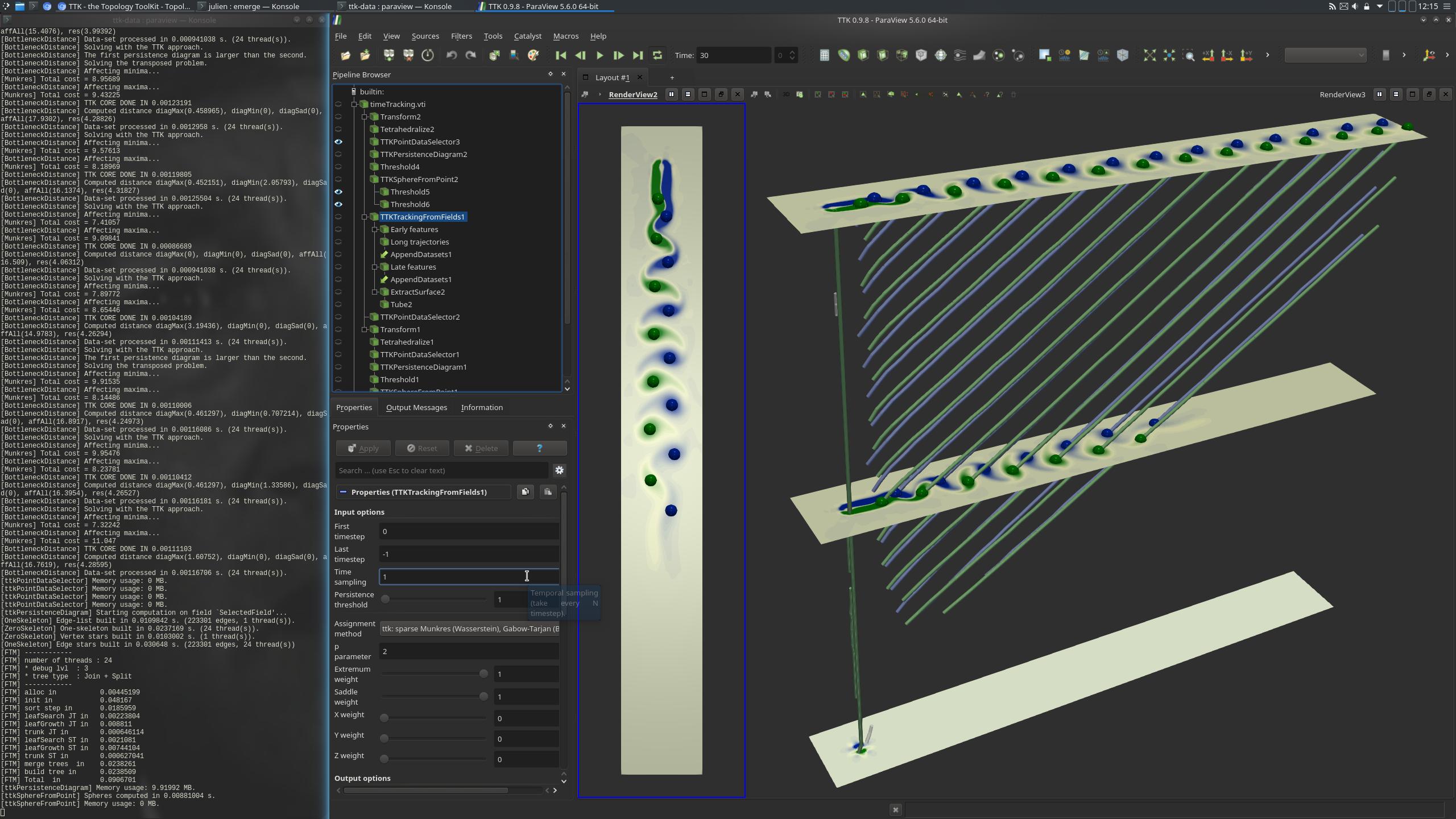Toggle visibility eye of TTKPointDataSelector3

(x=338, y=142)
